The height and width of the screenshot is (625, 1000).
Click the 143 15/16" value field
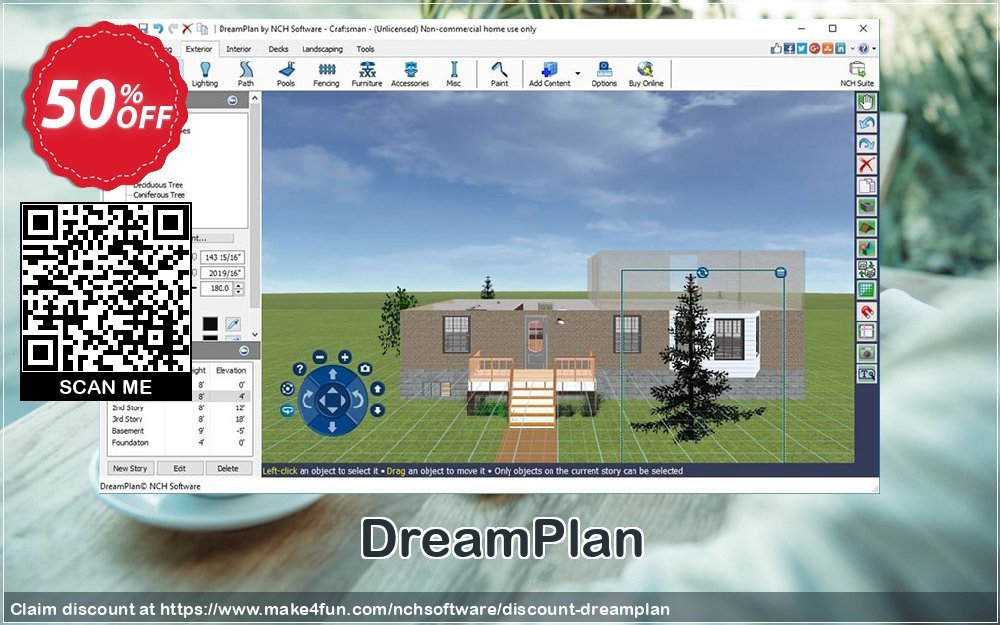pos(223,257)
